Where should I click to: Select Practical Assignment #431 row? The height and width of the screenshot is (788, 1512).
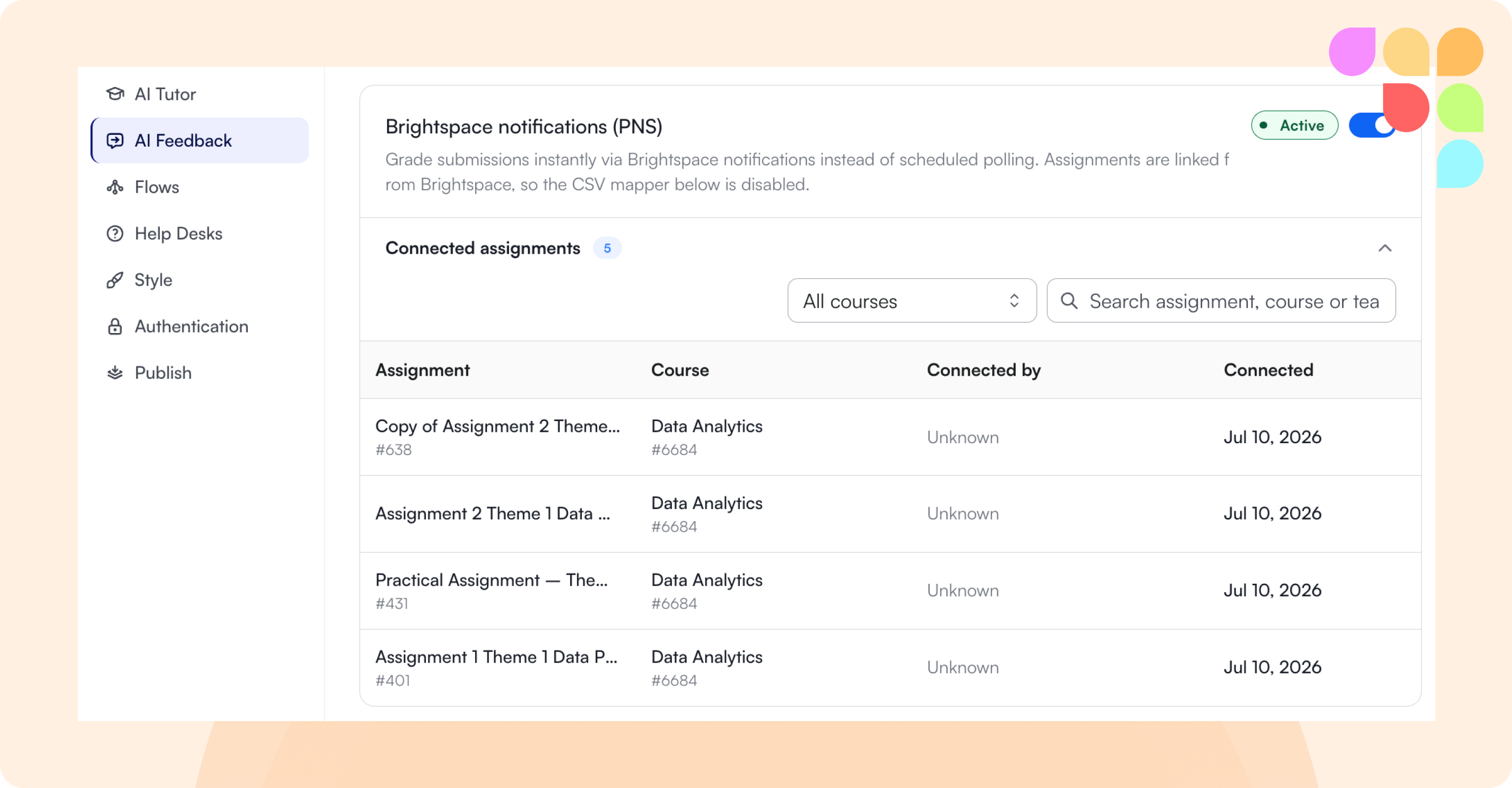pos(890,591)
